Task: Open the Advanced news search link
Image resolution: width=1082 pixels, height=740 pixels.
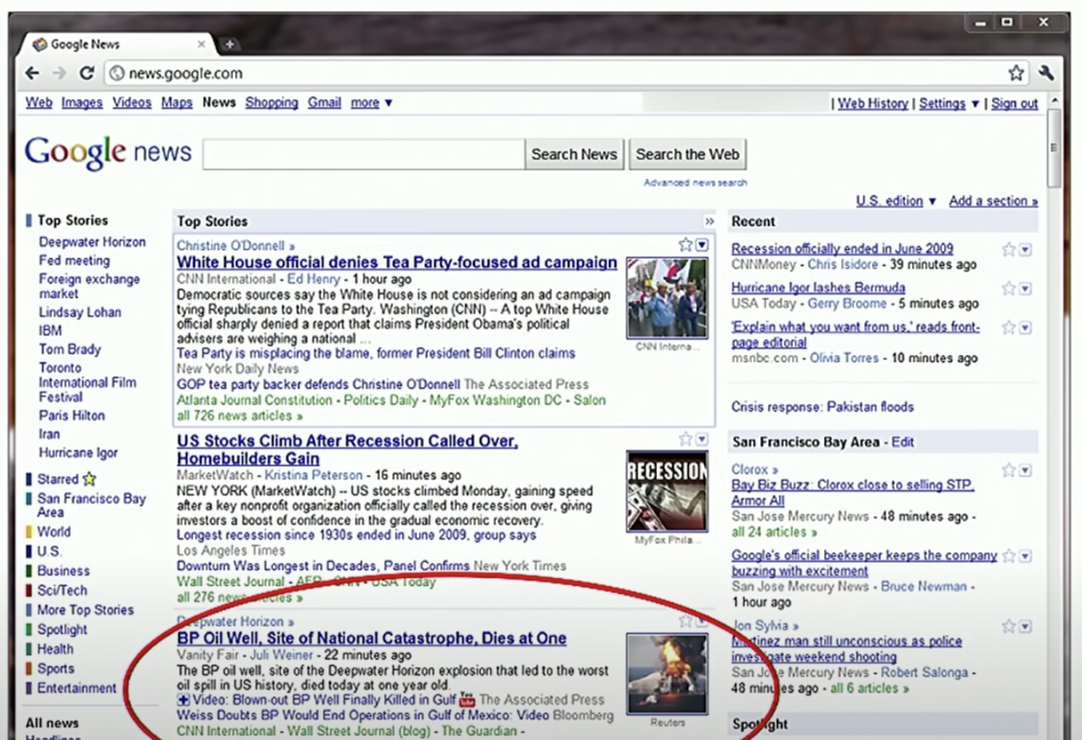Action: 695,183
